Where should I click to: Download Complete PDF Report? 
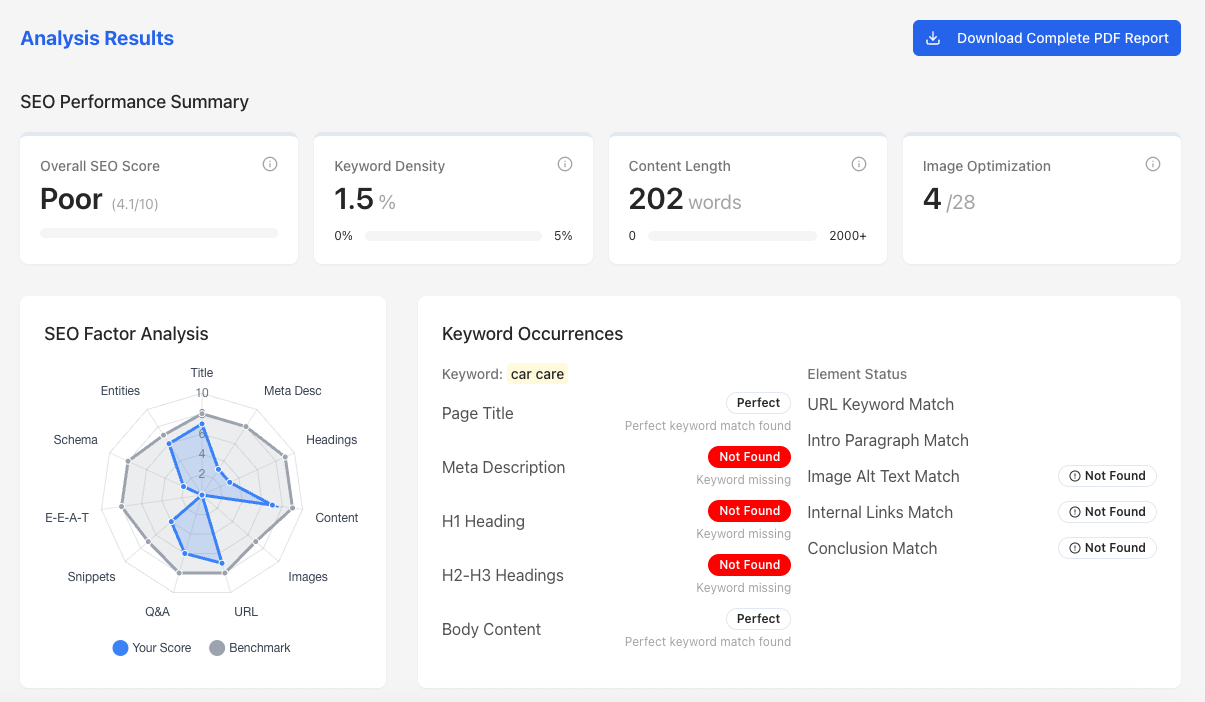[1046, 38]
